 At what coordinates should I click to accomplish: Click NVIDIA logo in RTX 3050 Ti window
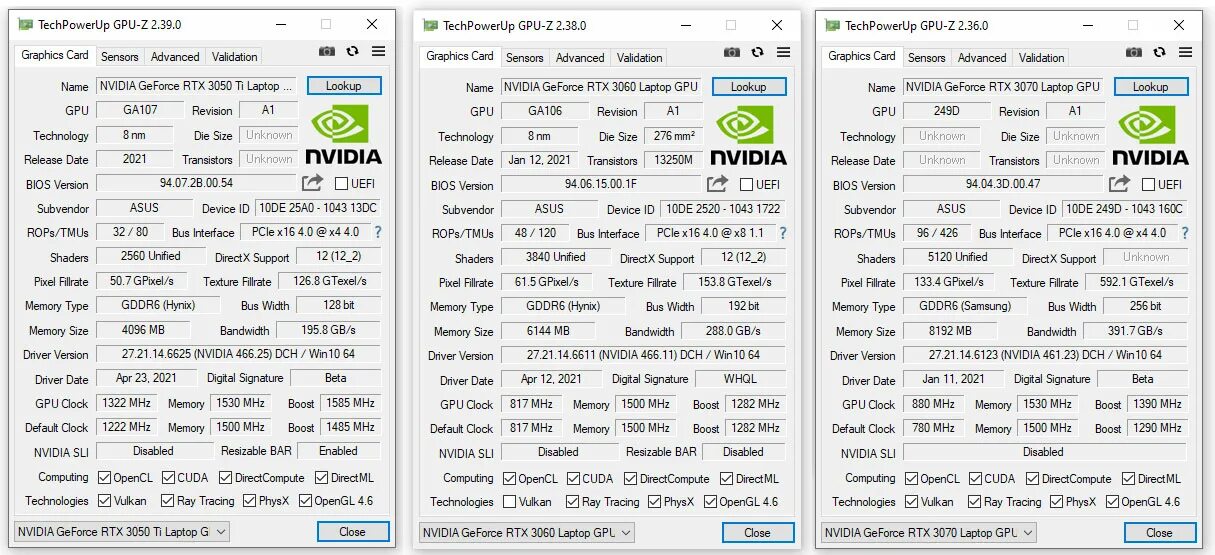(x=343, y=135)
